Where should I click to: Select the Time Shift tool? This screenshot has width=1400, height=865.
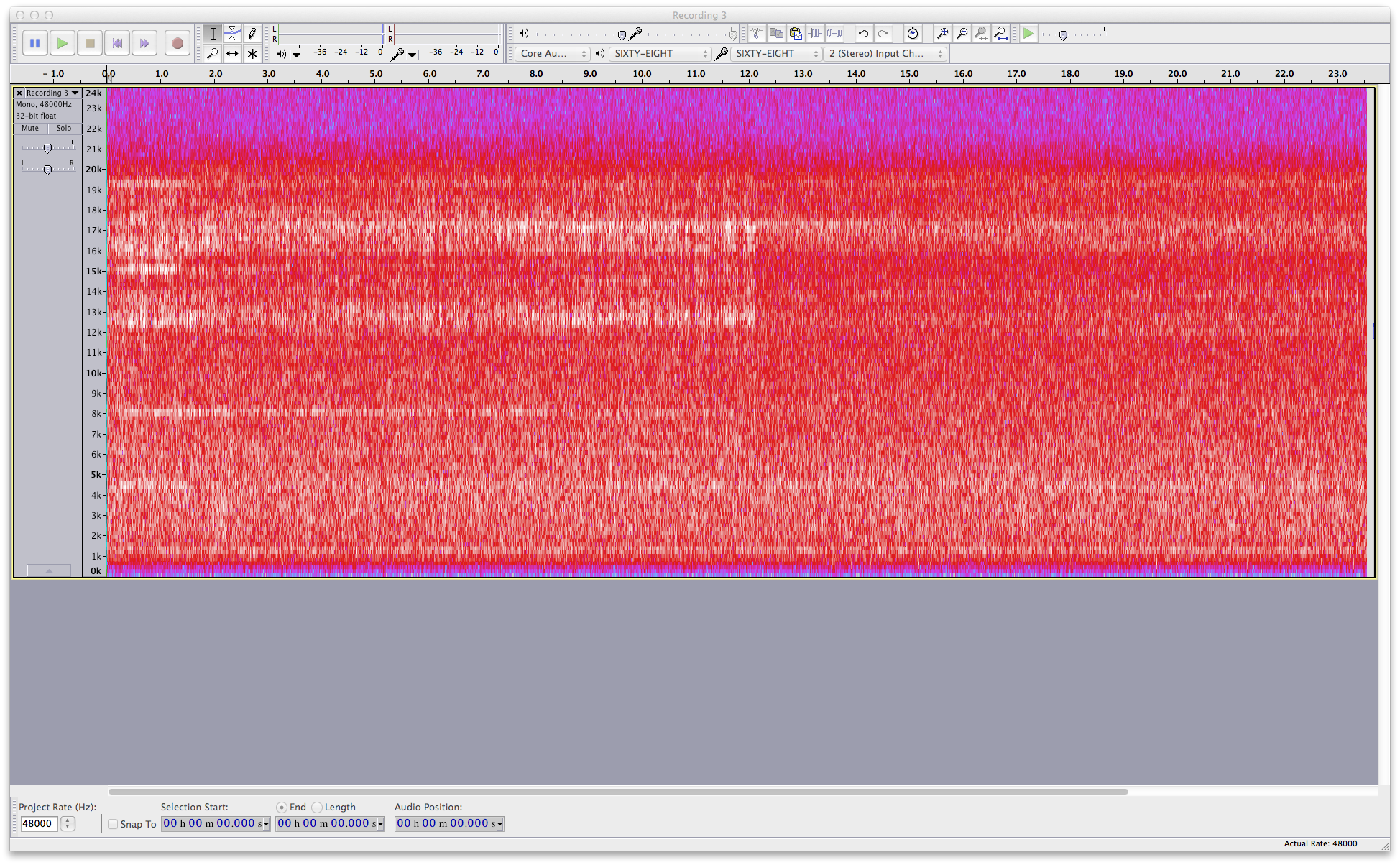[232, 53]
